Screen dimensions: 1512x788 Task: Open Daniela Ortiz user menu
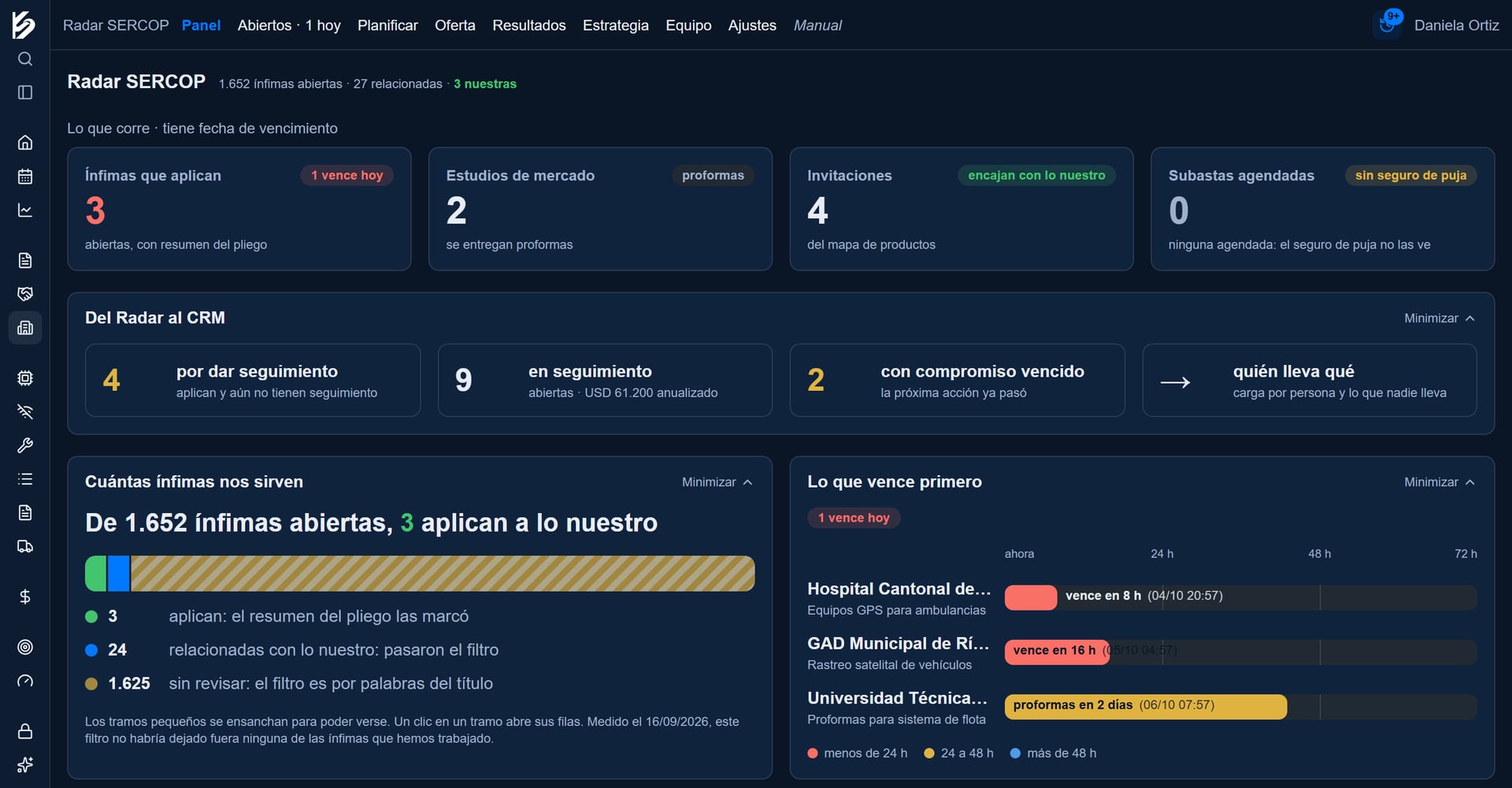tap(1456, 25)
